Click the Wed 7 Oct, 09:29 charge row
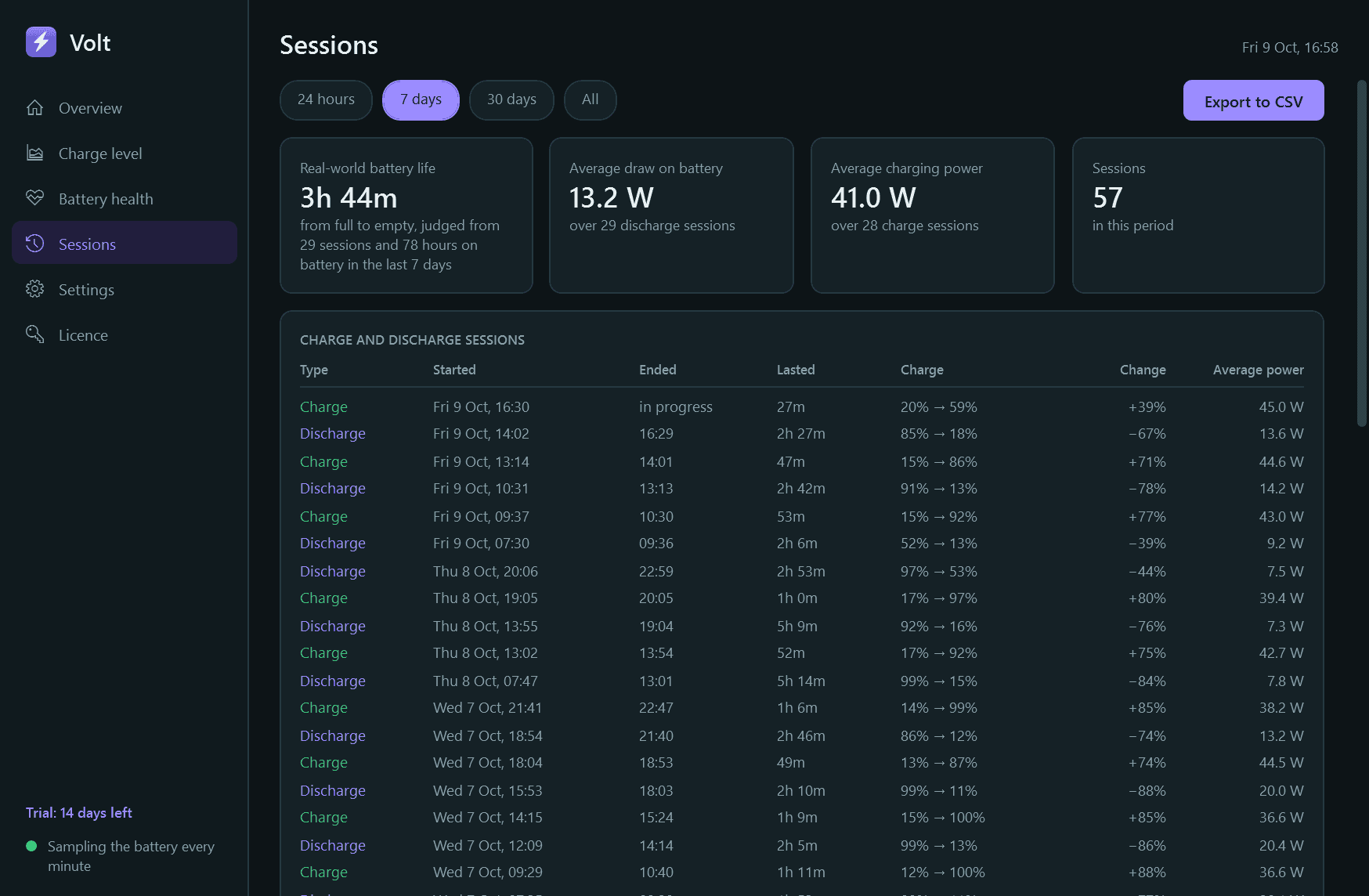1369x896 pixels. click(802, 873)
